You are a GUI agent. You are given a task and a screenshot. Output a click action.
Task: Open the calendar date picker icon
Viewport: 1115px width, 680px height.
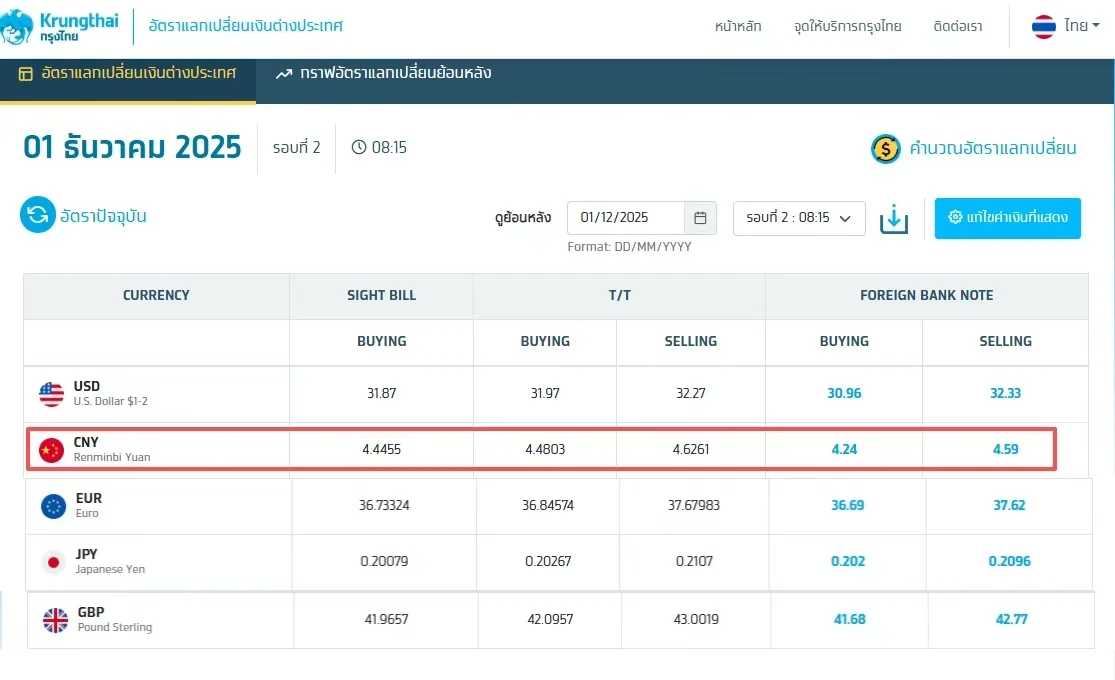pyautogui.click(x=700, y=218)
